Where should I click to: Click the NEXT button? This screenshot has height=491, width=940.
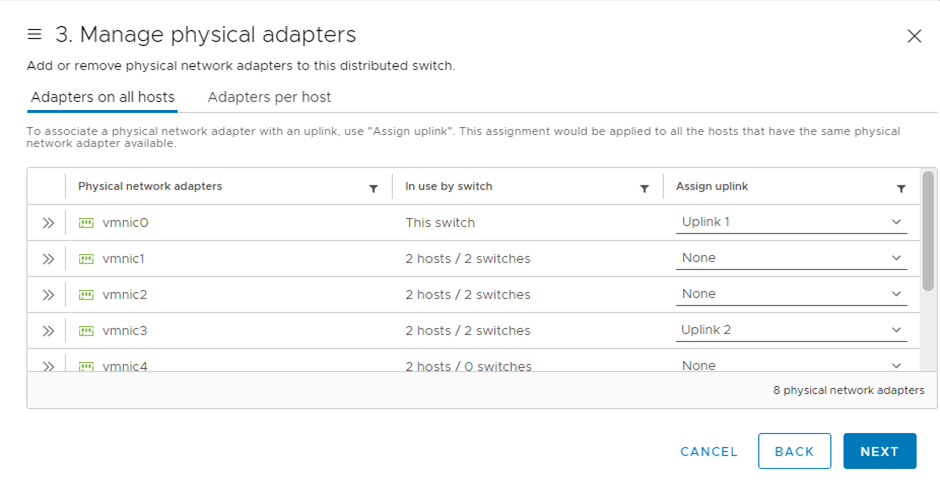pyautogui.click(x=879, y=451)
